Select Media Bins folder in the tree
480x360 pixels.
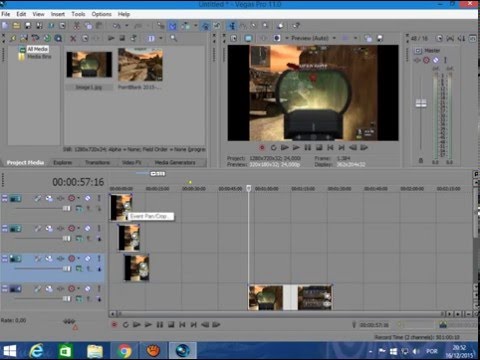click(39, 57)
